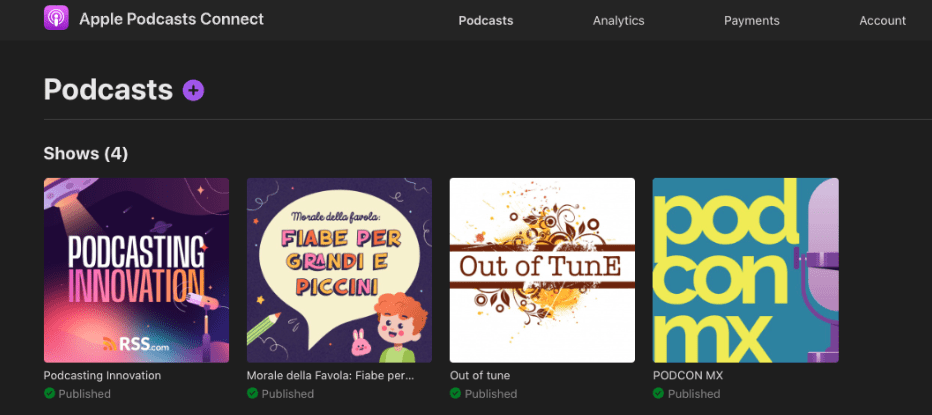
Task: Click the PODCON MX show title
Action: (x=688, y=376)
